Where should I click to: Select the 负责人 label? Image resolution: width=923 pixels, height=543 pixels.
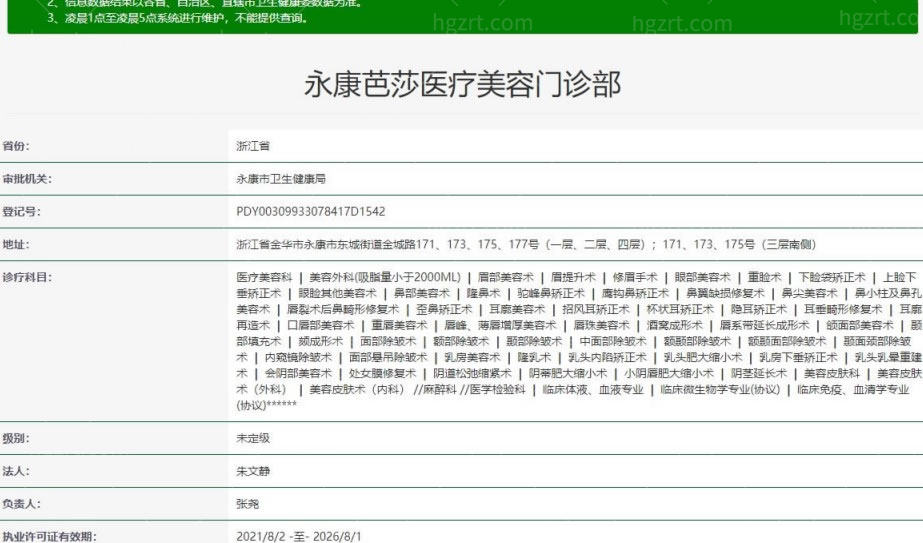[22, 504]
